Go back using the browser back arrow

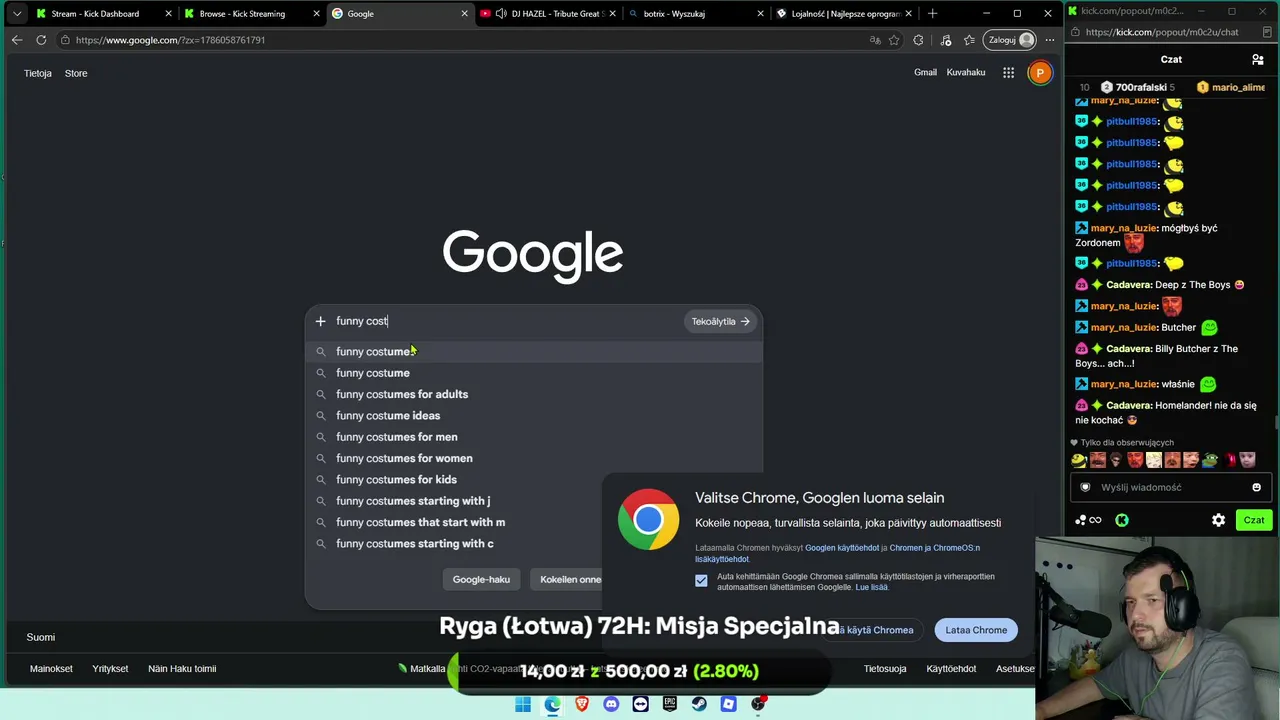coord(17,40)
